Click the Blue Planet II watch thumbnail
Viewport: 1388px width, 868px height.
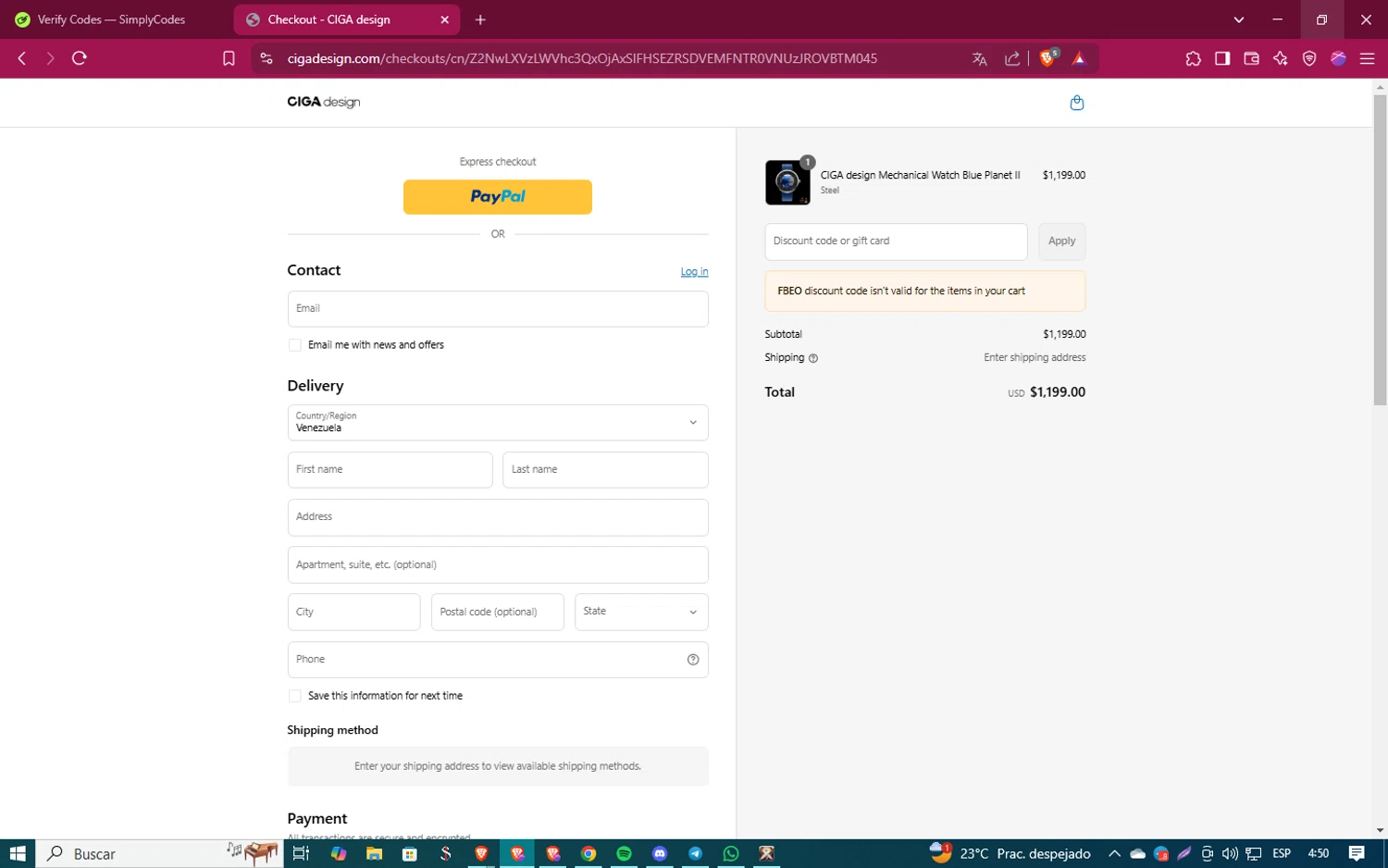pos(787,182)
